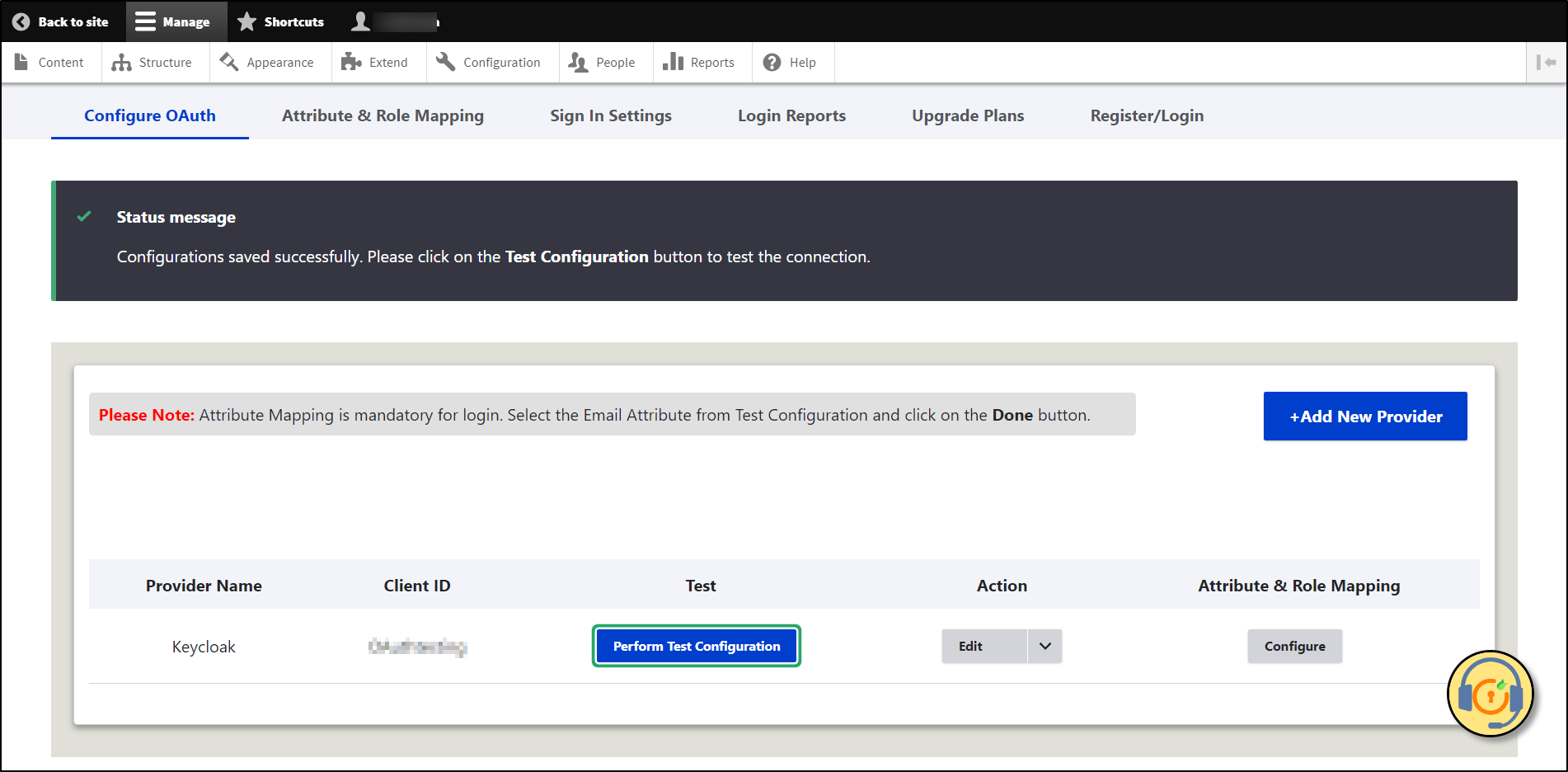Open the Configuration wrench icon
1568x772 pixels.
(444, 62)
